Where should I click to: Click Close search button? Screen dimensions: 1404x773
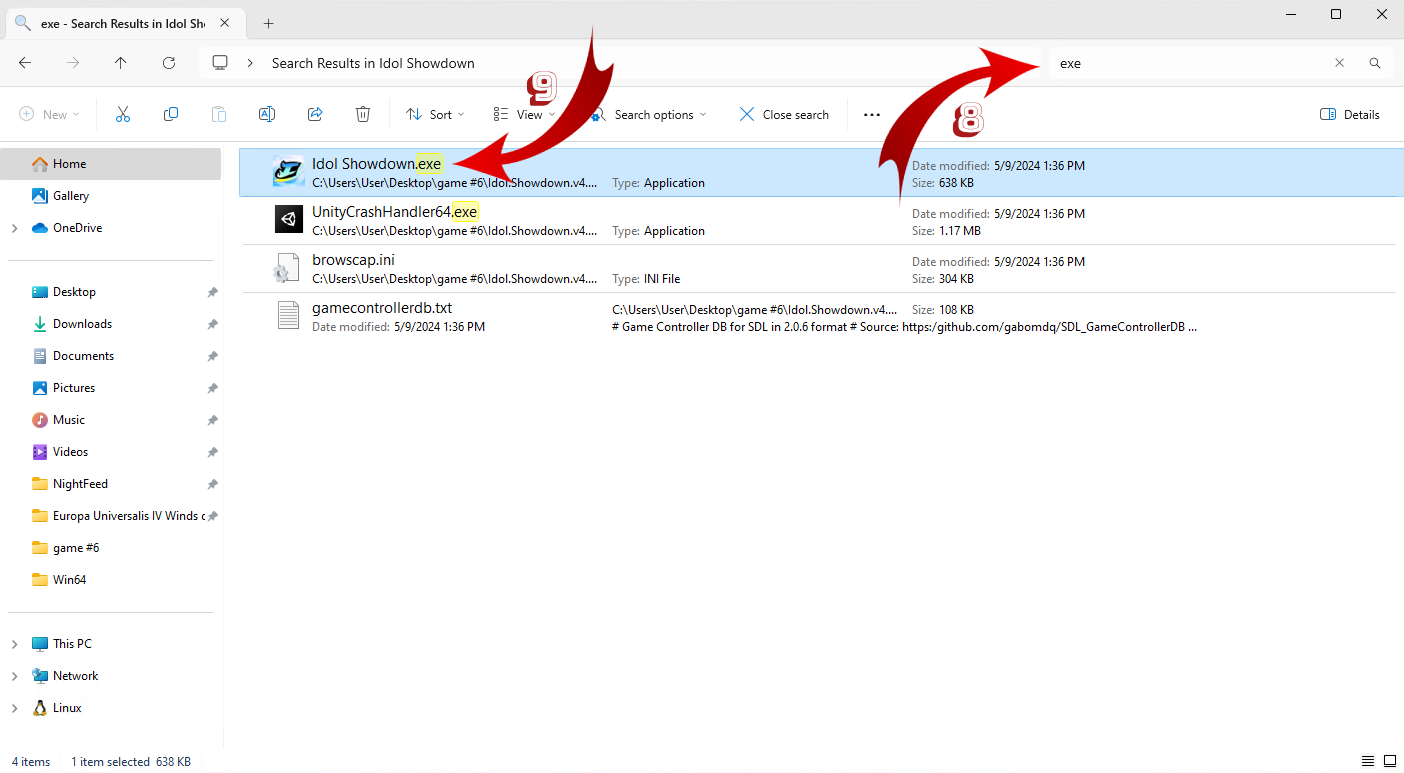click(784, 115)
